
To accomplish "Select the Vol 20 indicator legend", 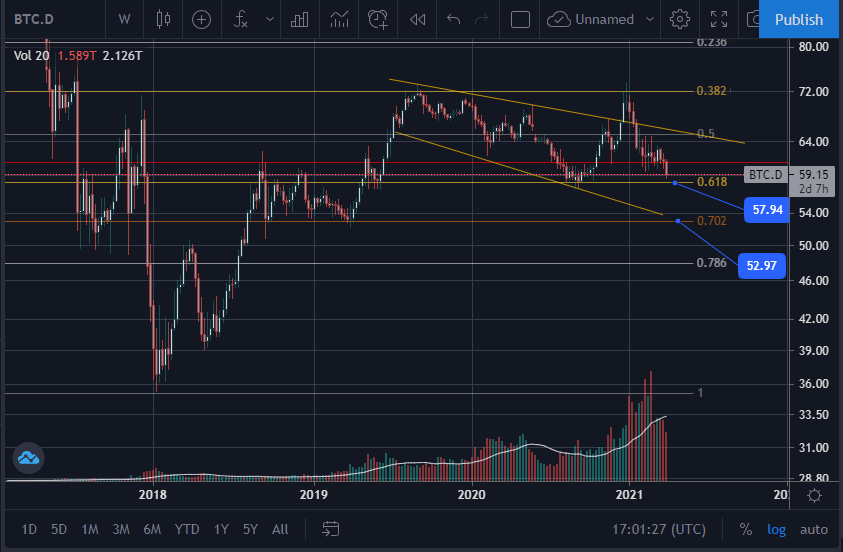I will point(31,56).
